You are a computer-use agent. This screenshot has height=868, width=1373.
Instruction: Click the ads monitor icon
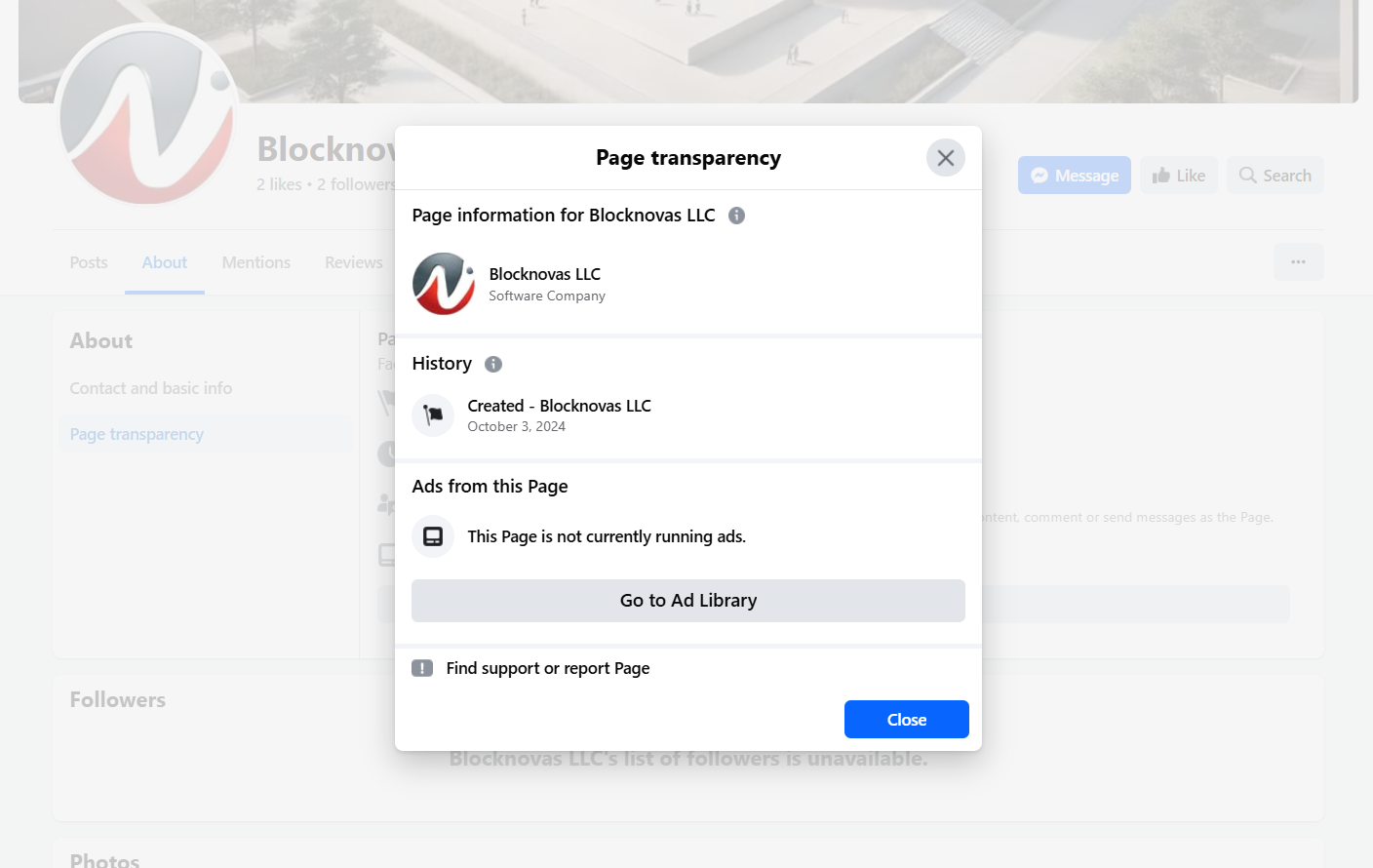pyautogui.click(x=433, y=536)
